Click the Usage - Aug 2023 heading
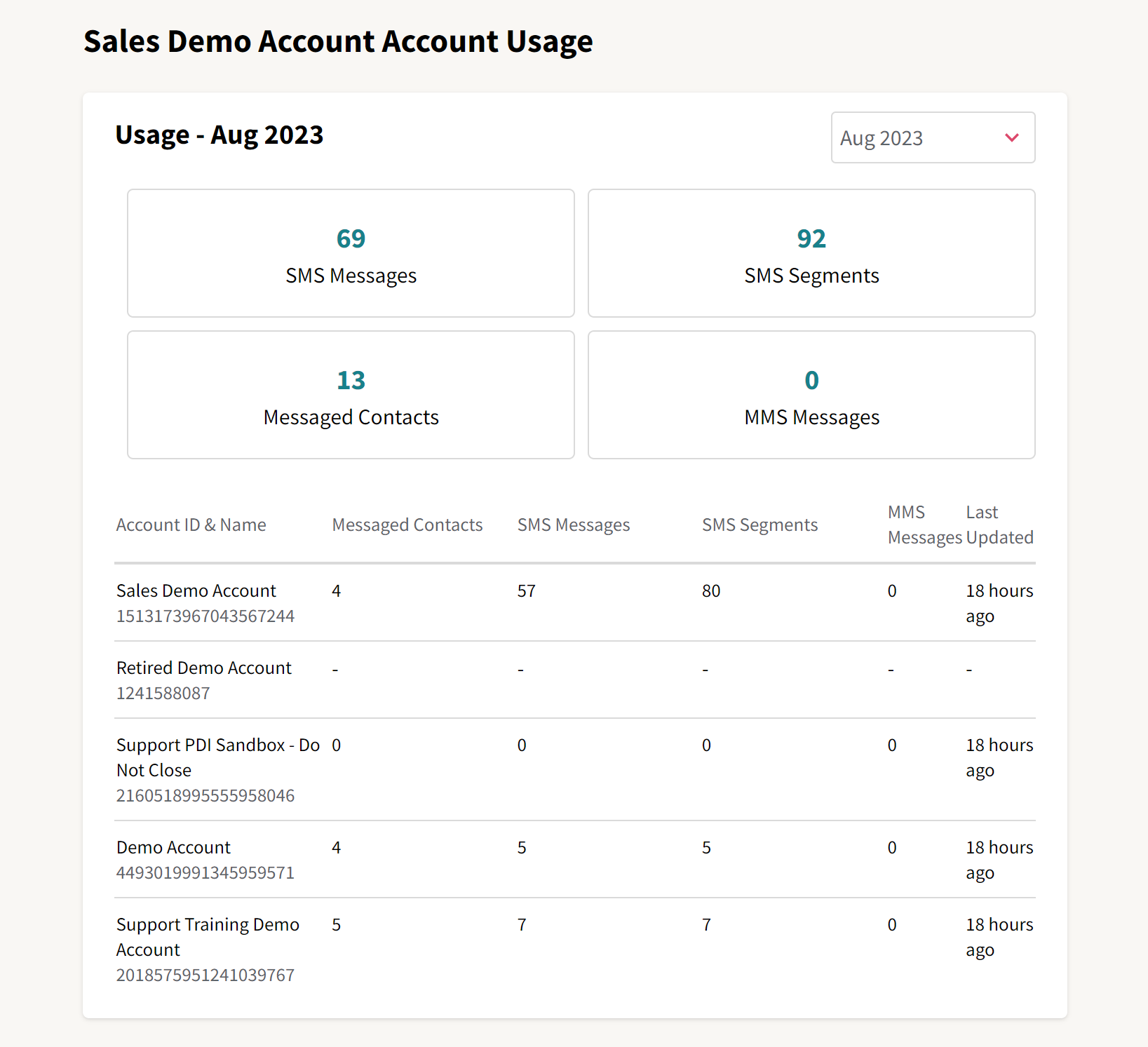The width and height of the screenshot is (1148, 1047). [220, 135]
